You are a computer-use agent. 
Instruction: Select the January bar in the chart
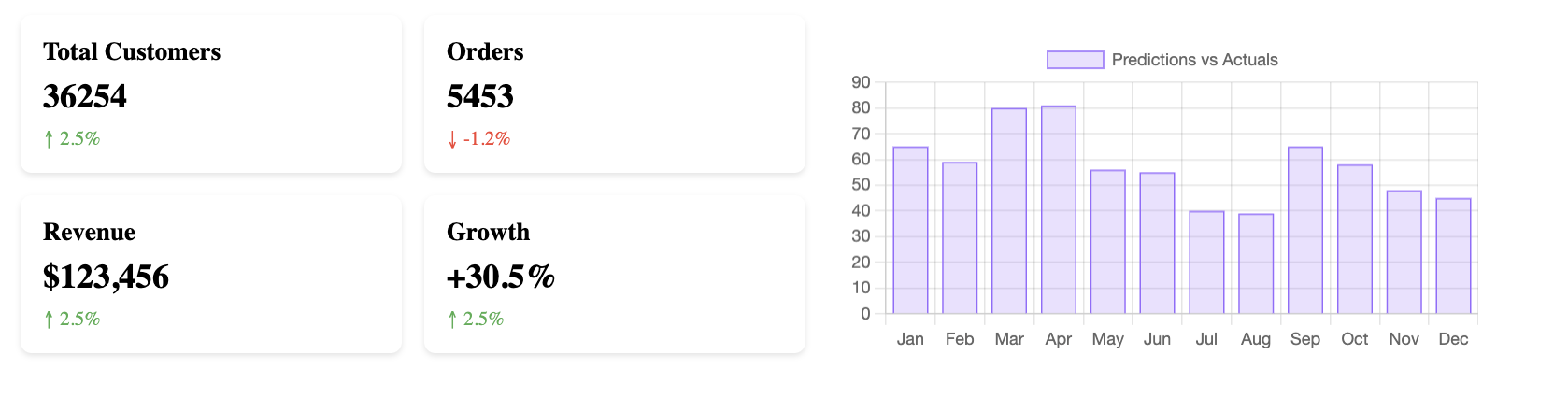[x=910, y=231]
